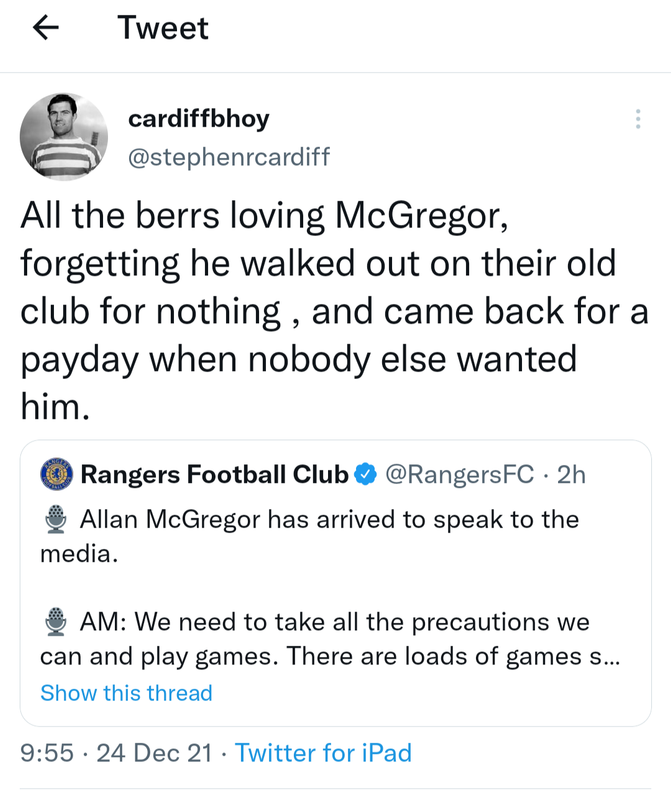Screen dimensions: 671x800
Task: Click the microphone emoji before AM:
Action: [x=57, y=623]
